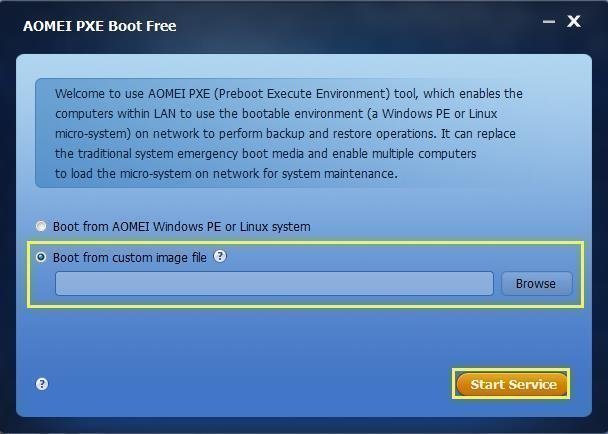Image resolution: width=608 pixels, height=434 pixels.
Task: Select the Boot from custom image file radio
Action: pyautogui.click(x=41, y=257)
